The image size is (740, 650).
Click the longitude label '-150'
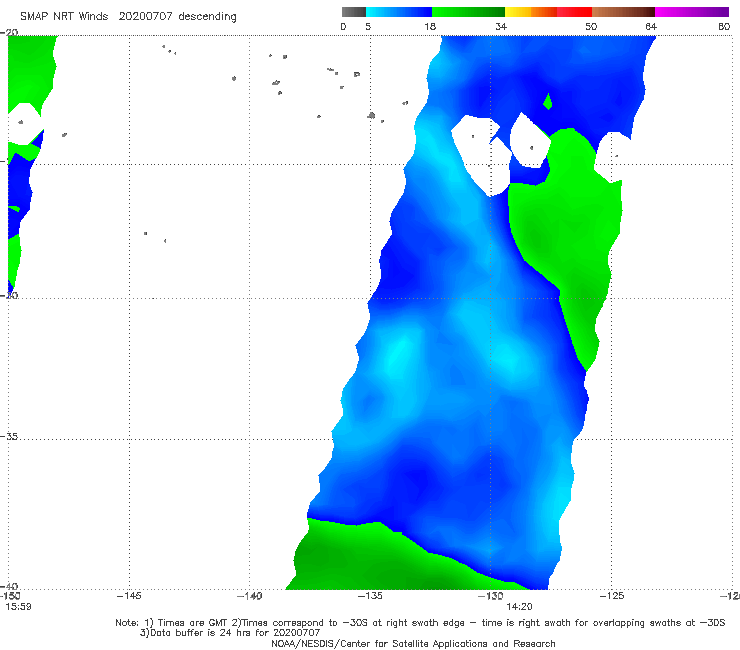tap(9, 596)
